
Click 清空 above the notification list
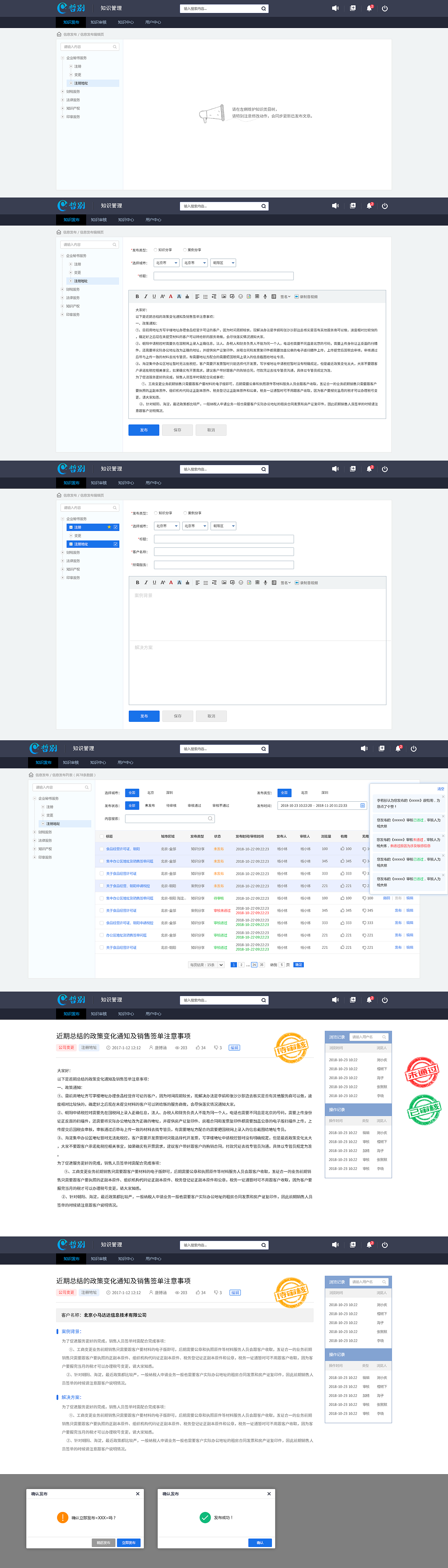click(441, 789)
